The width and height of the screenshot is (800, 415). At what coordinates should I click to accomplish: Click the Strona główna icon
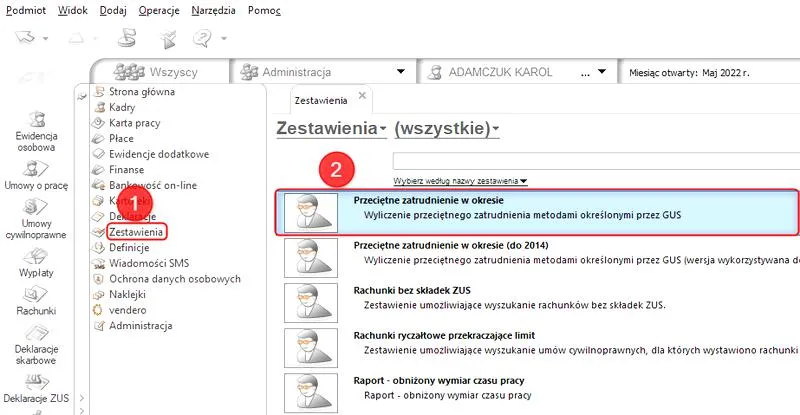99,92
